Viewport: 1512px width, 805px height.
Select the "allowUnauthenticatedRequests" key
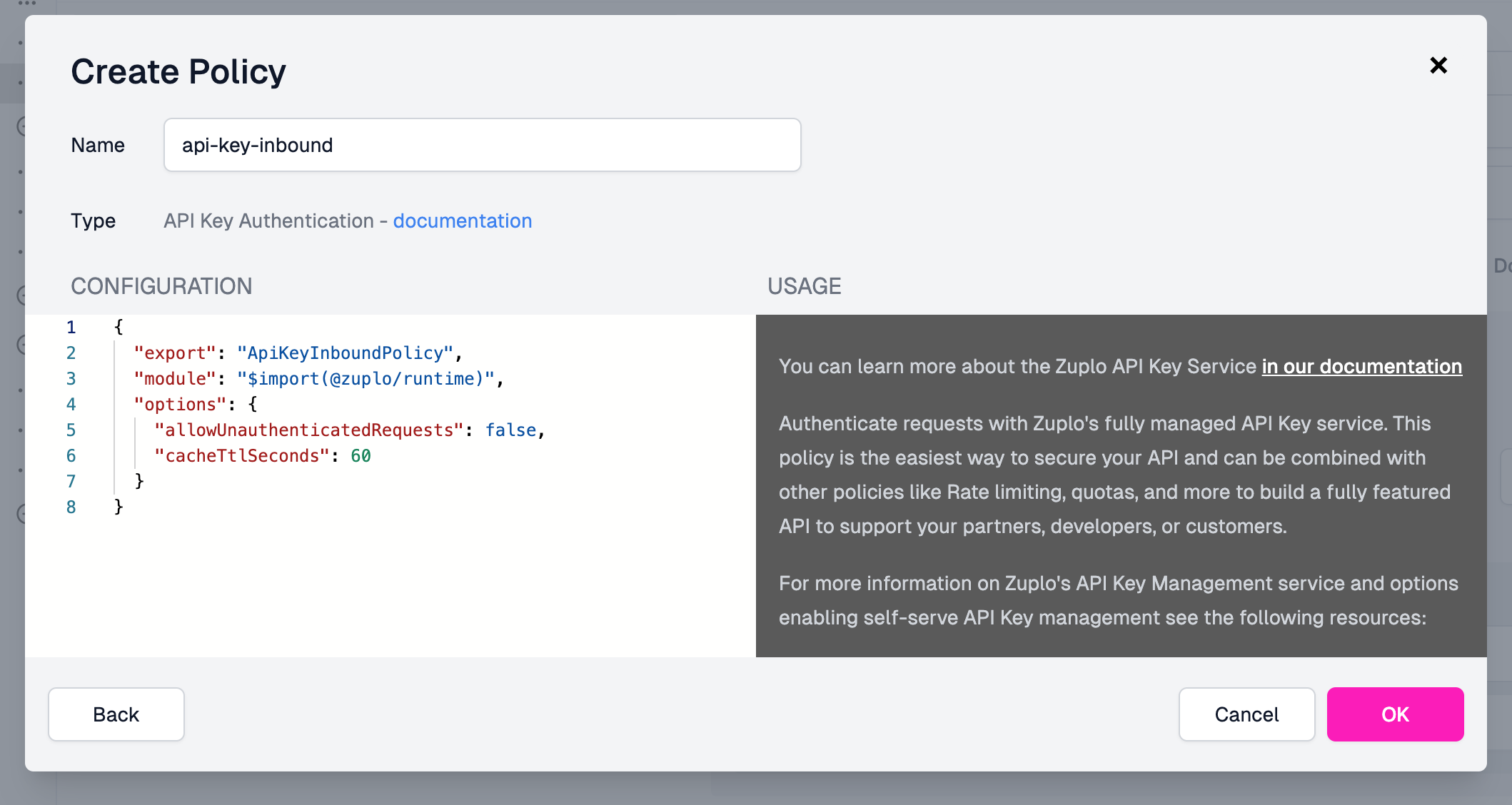click(309, 430)
